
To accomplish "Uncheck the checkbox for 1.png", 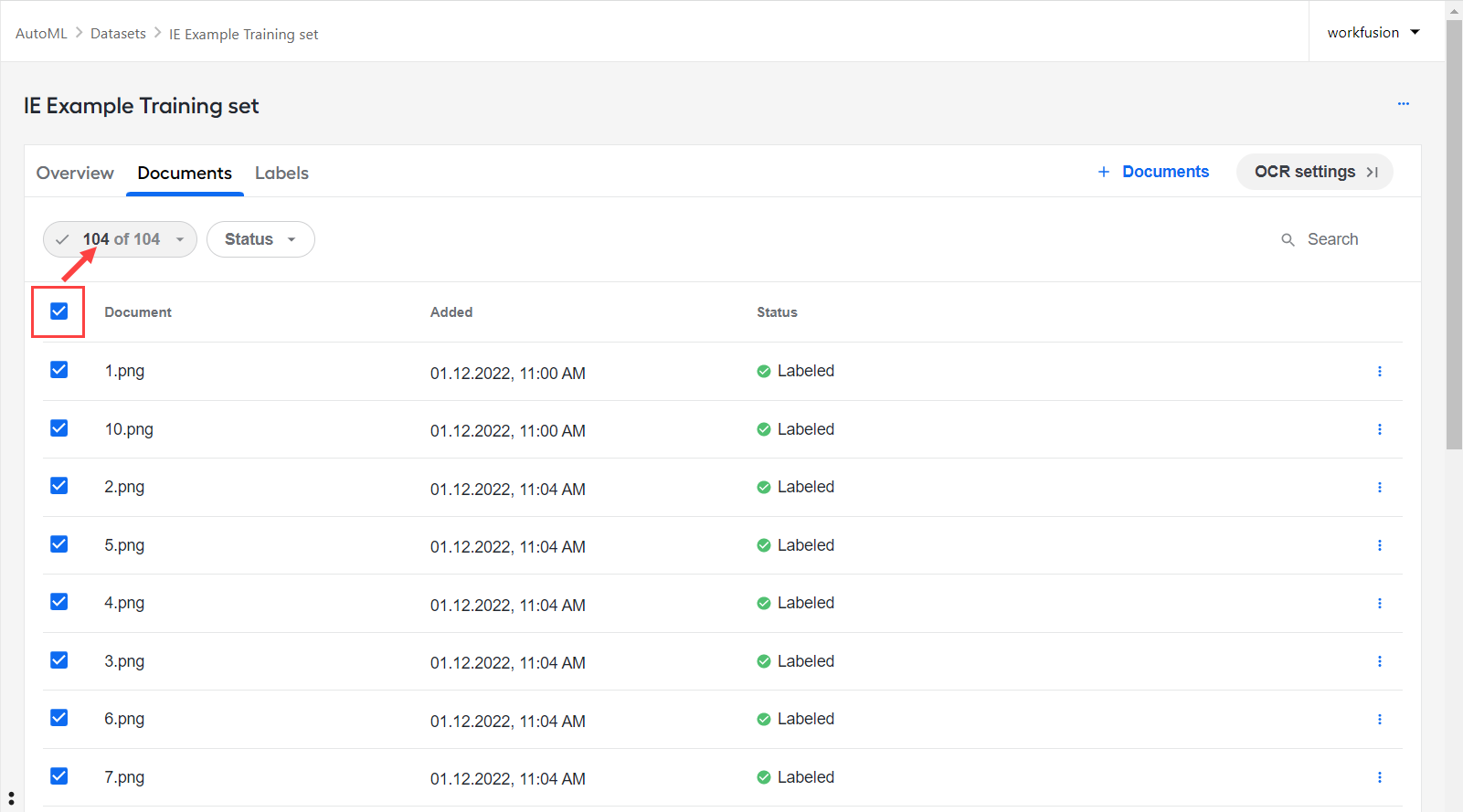I will 59,370.
